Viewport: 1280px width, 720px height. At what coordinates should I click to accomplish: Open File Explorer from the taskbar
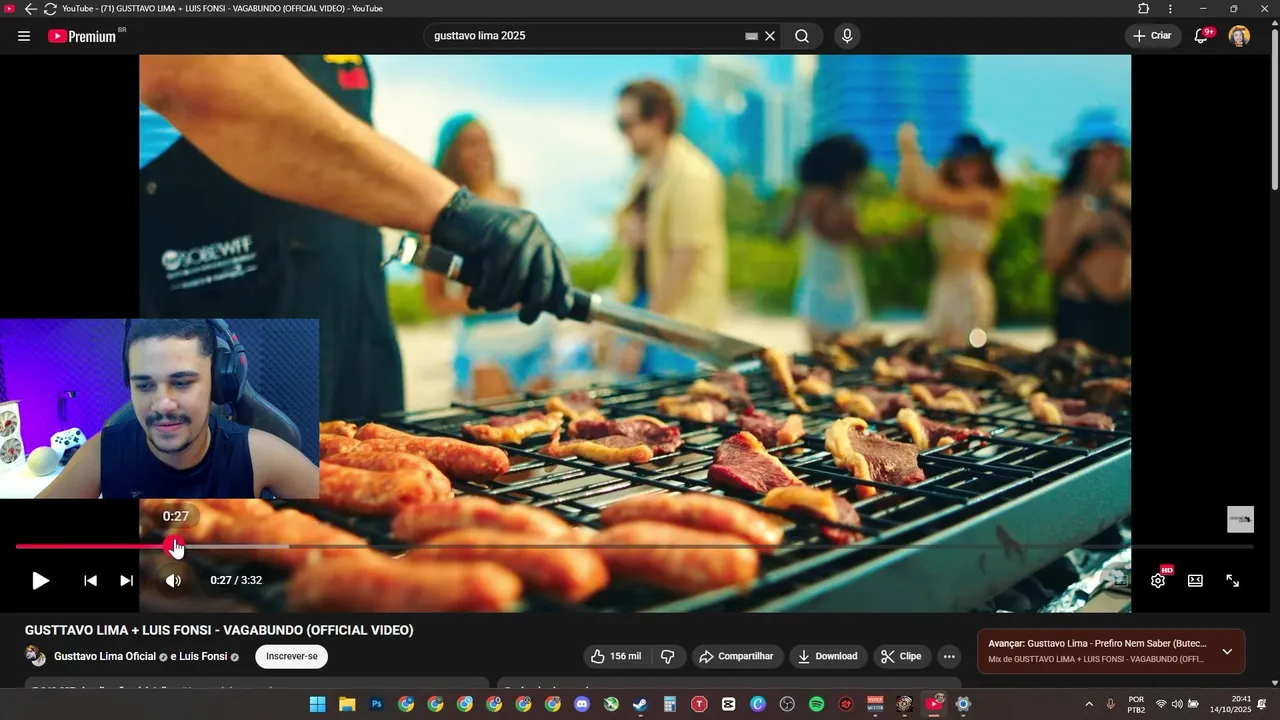[347, 704]
